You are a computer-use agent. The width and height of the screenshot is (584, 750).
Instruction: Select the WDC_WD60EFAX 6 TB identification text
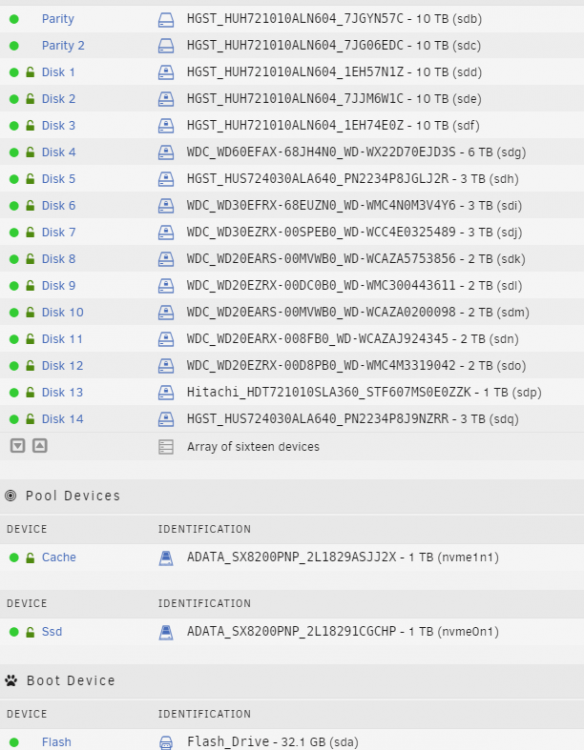pos(356,153)
